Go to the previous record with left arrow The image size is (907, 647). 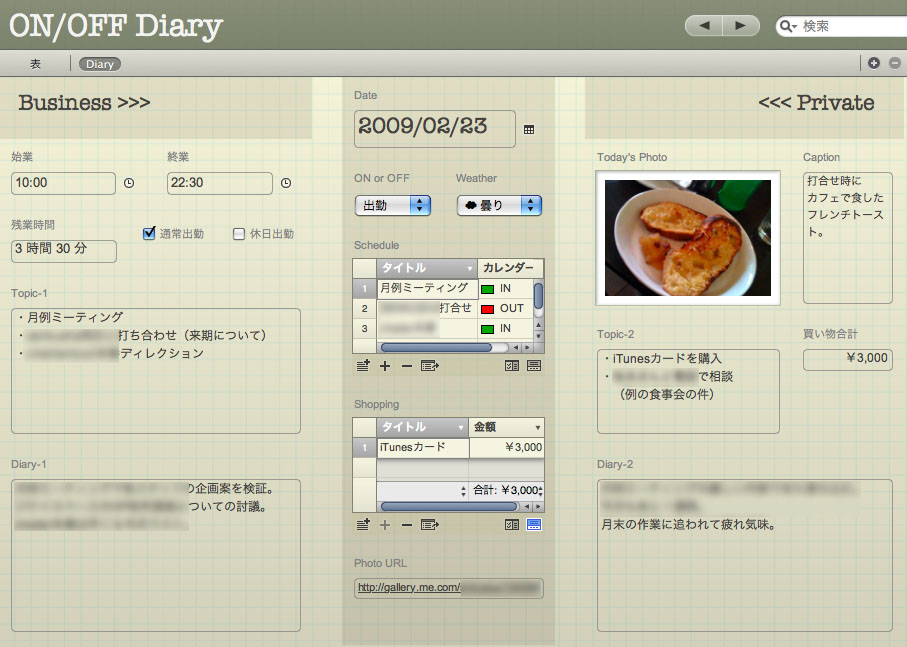tap(705, 26)
